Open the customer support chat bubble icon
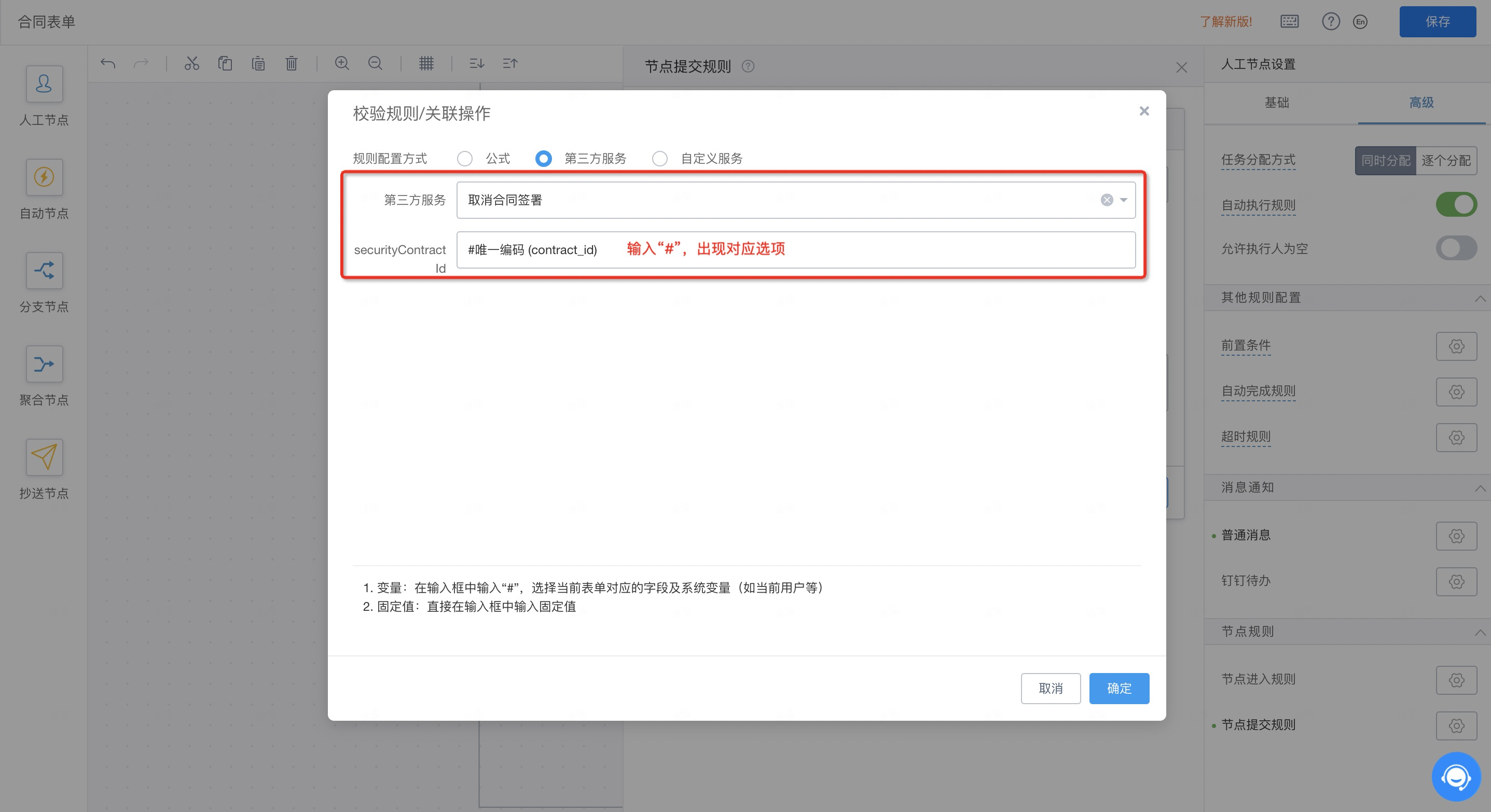This screenshot has height=812, width=1491. point(1456,776)
